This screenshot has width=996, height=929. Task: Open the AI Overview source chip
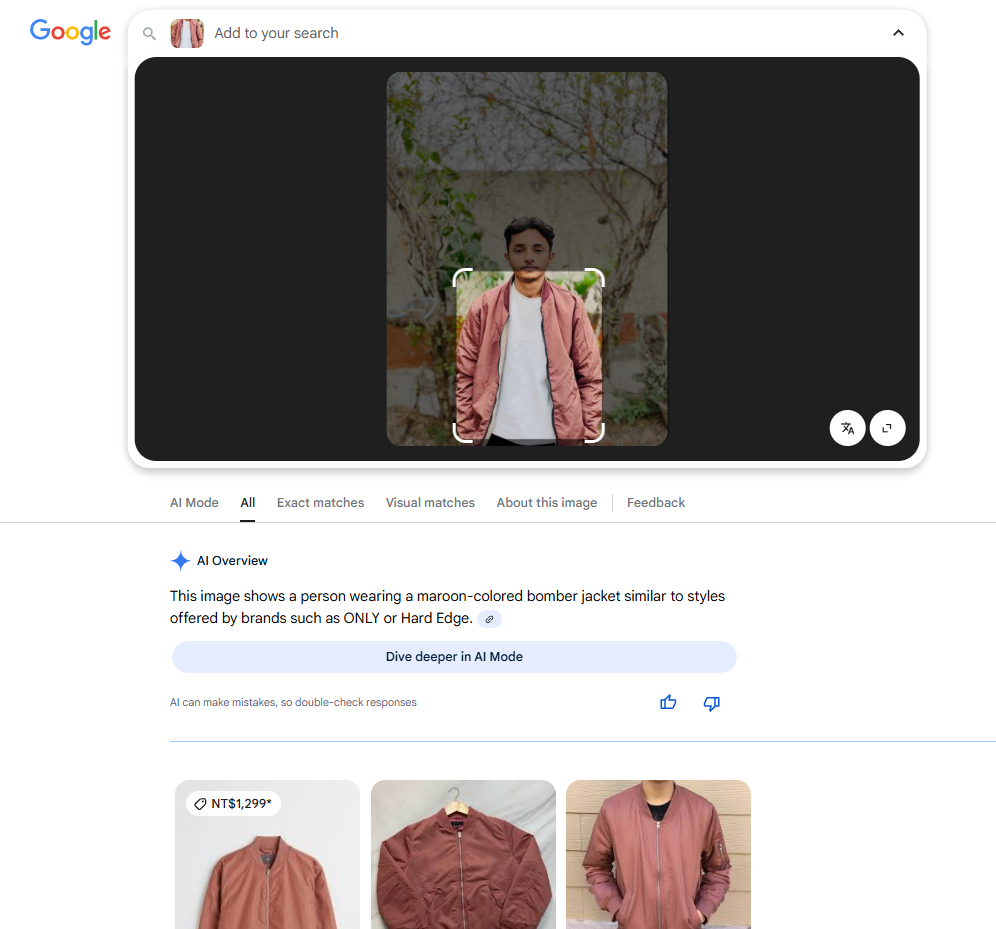tap(489, 619)
